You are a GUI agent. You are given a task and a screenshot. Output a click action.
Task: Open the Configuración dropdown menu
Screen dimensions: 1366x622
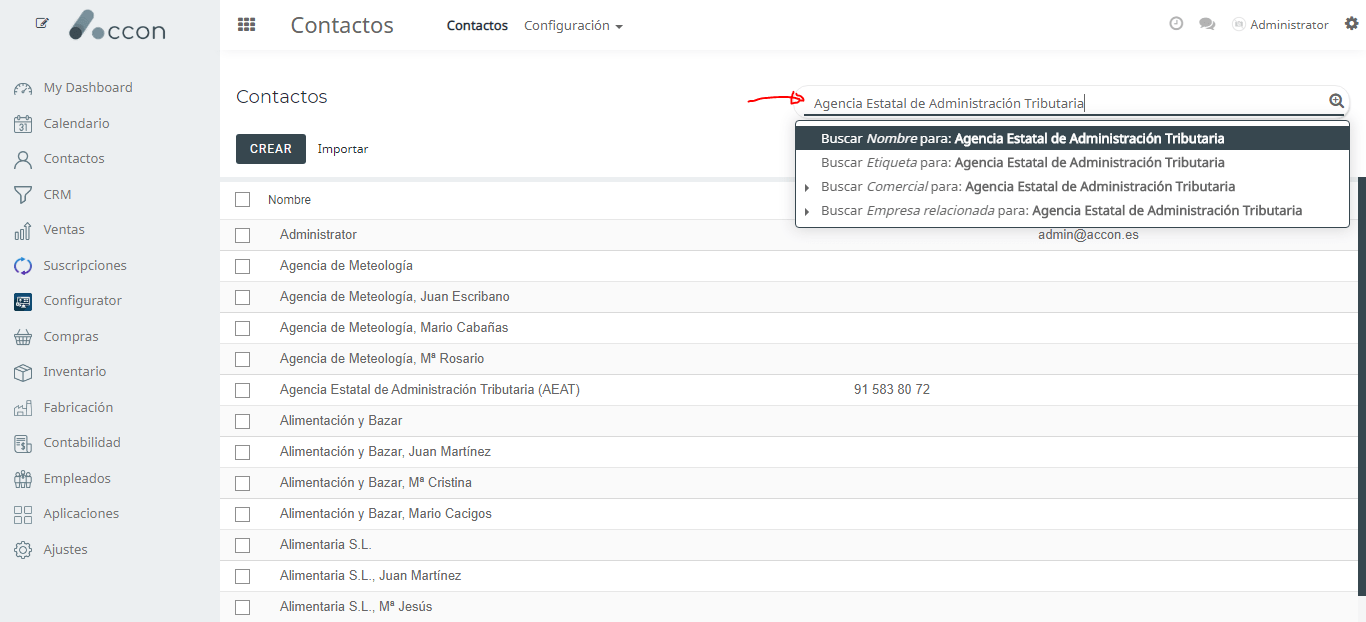[x=573, y=26]
